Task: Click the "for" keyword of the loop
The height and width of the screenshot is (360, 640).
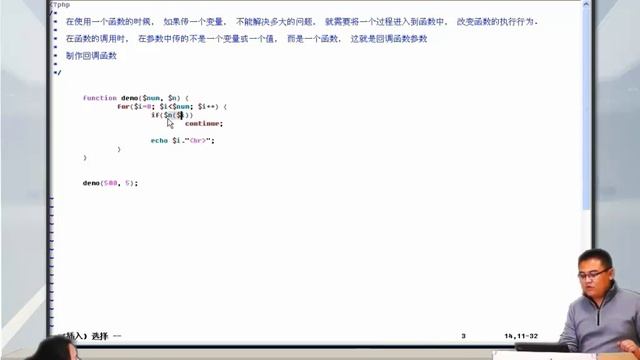Action: tap(123, 107)
